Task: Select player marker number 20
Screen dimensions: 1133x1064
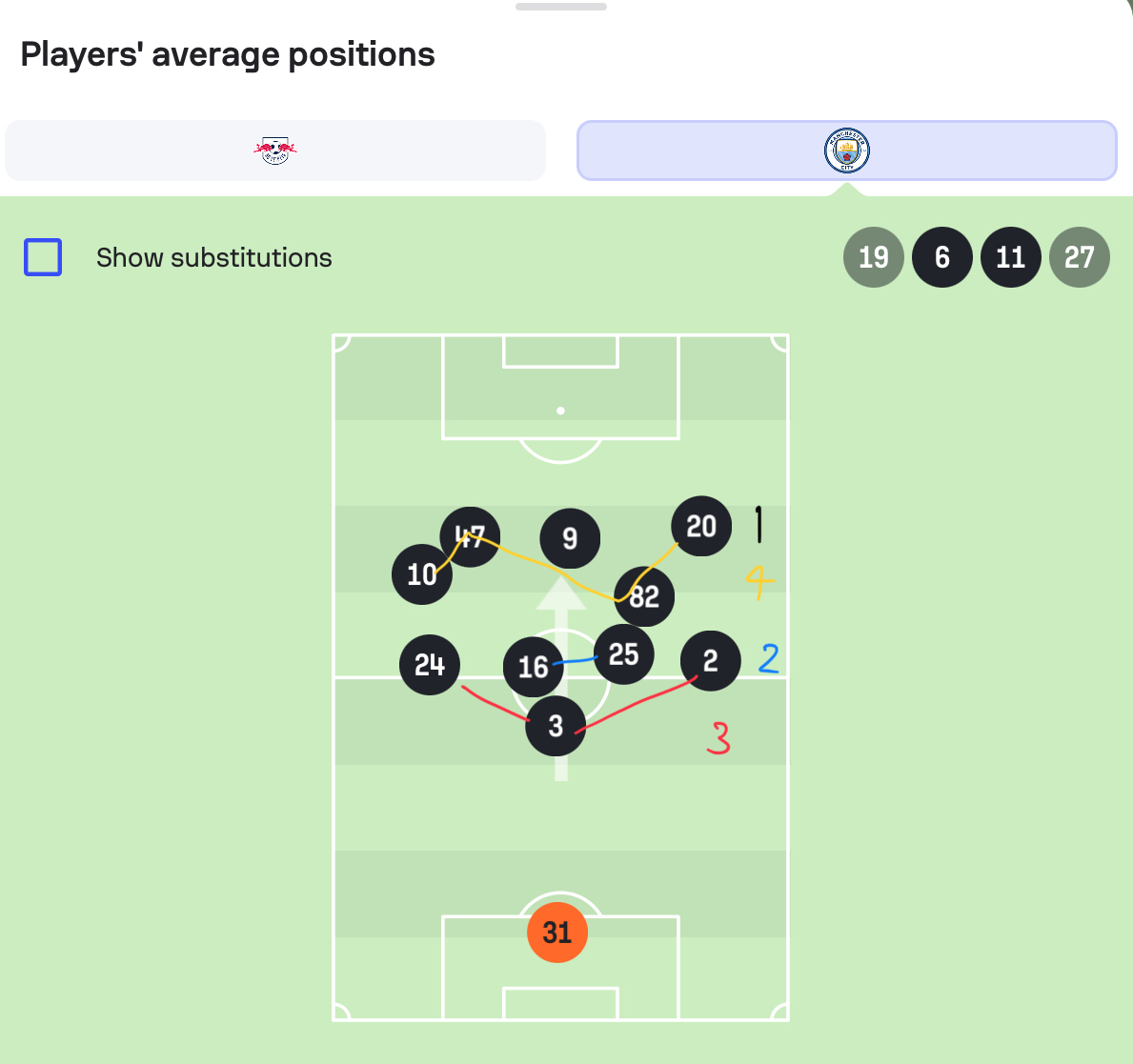Action: pyautogui.click(x=701, y=526)
